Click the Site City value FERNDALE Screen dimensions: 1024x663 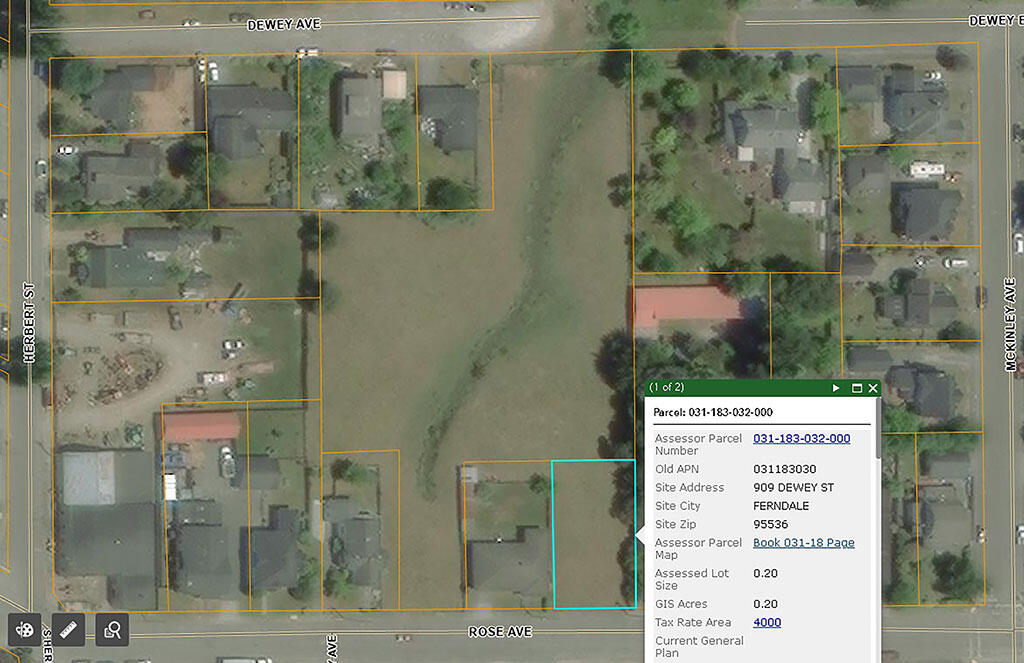click(x=780, y=506)
